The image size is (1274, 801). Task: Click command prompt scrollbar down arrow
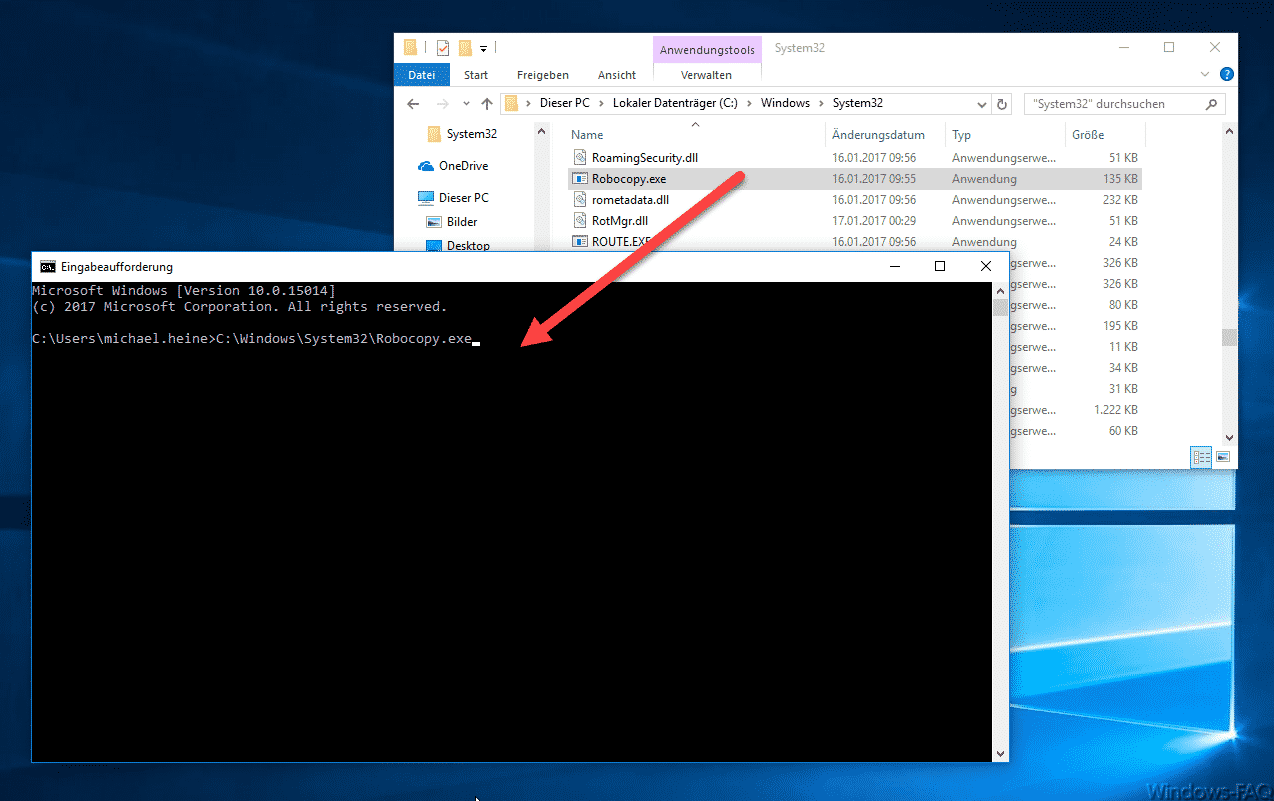click(x=1000, y=753)
